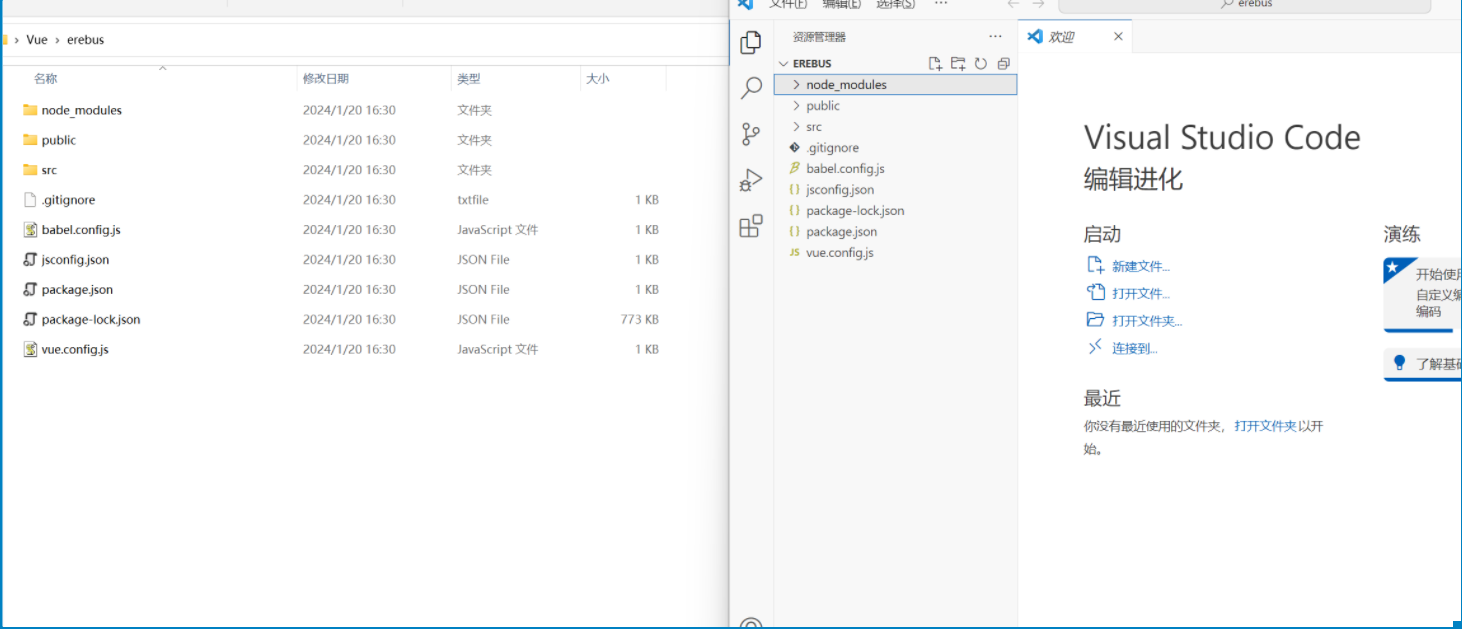
Task: Click the file icon beside 打开文件
Action: (x=1095, y=293)
